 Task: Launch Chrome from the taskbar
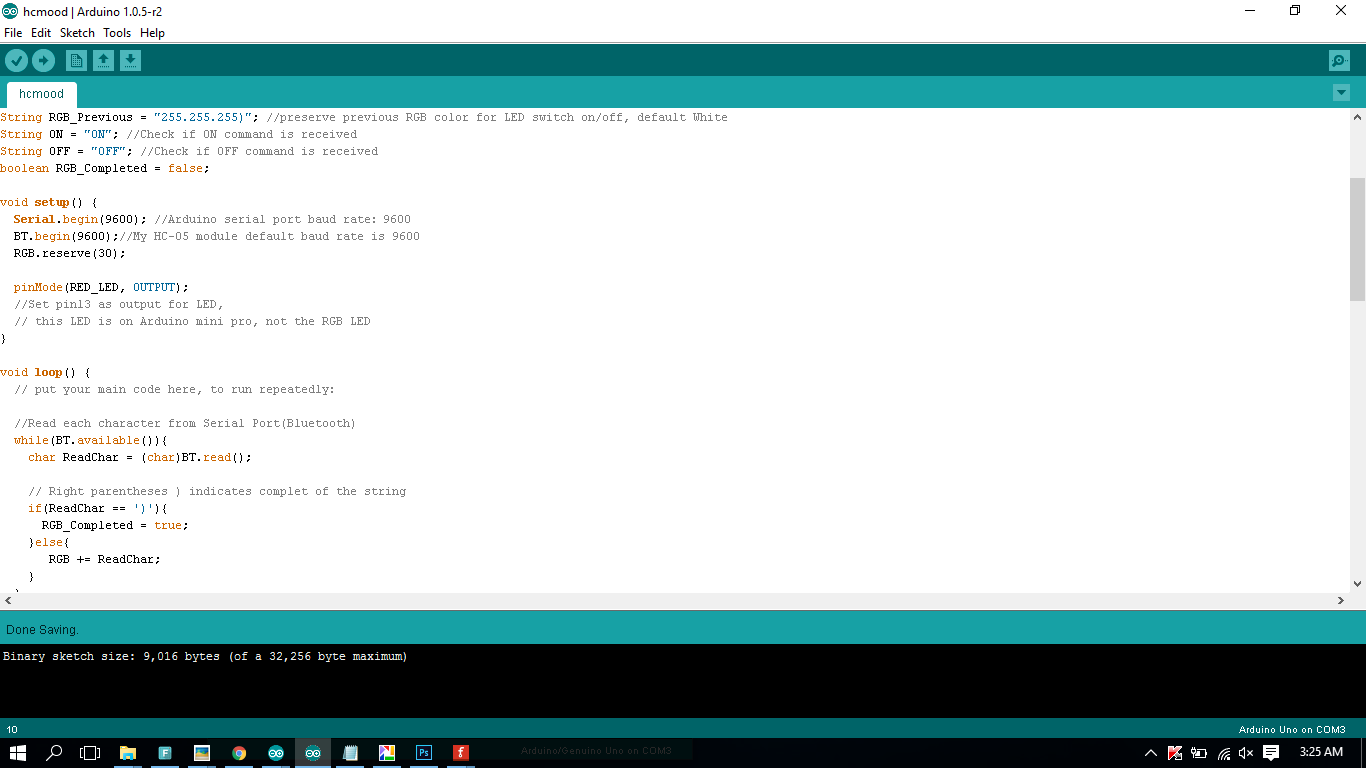(x=238, y=752)
